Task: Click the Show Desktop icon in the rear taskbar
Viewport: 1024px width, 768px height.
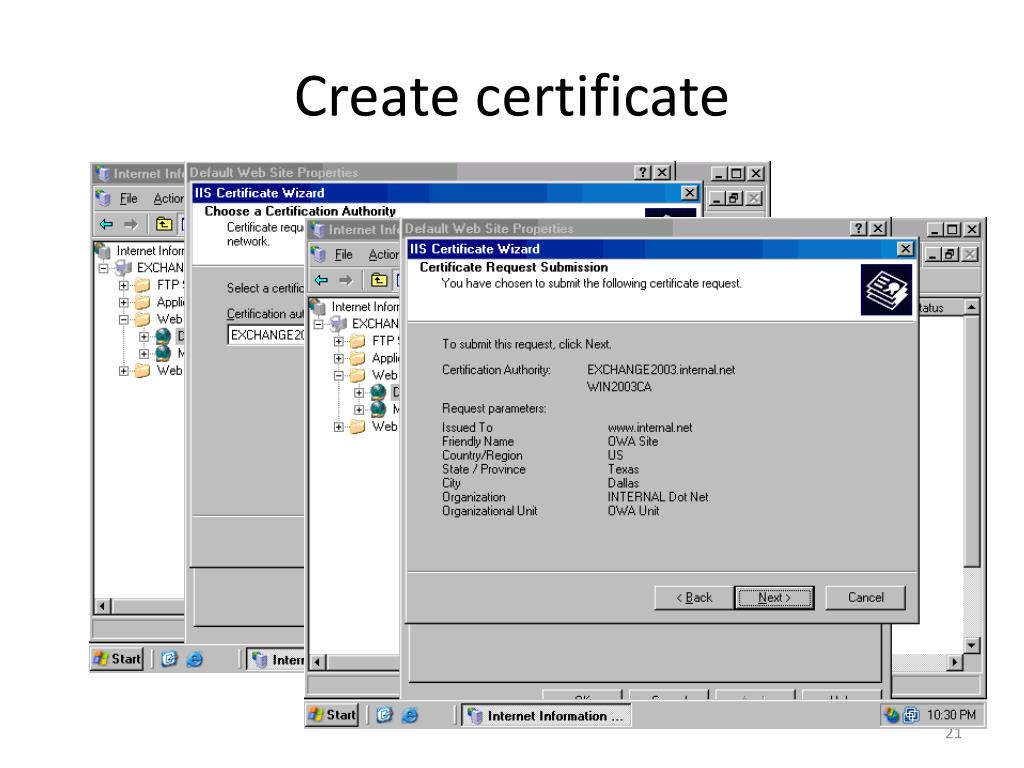Action: point(169,659)
